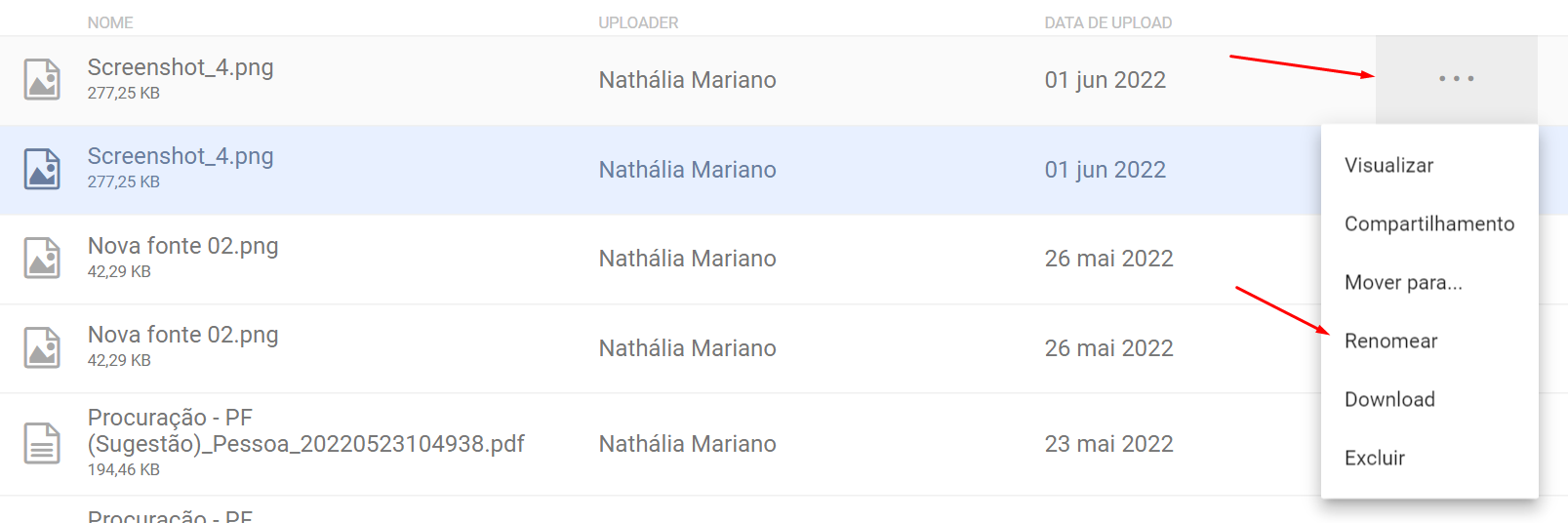Select Download in the context menu
The width and height of the screenshot is (1568, 523).
click(x=1389, y=400)
